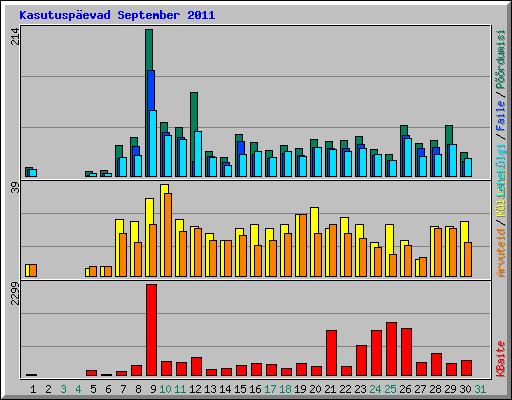
Task: Select day label "28" on the x-axis
Action: coord(435,389)
